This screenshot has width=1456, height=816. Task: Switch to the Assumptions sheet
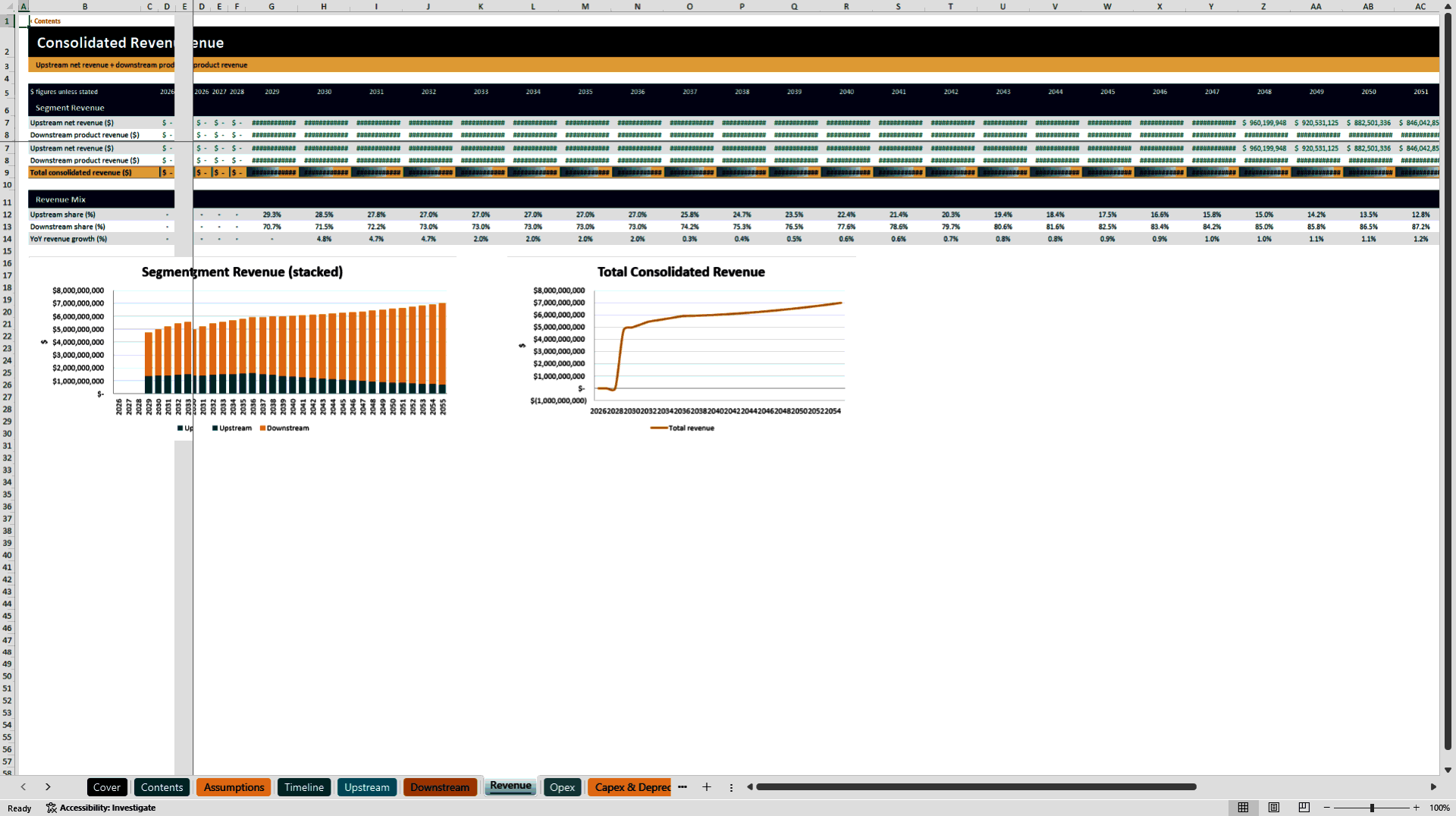tap(234, 787)
